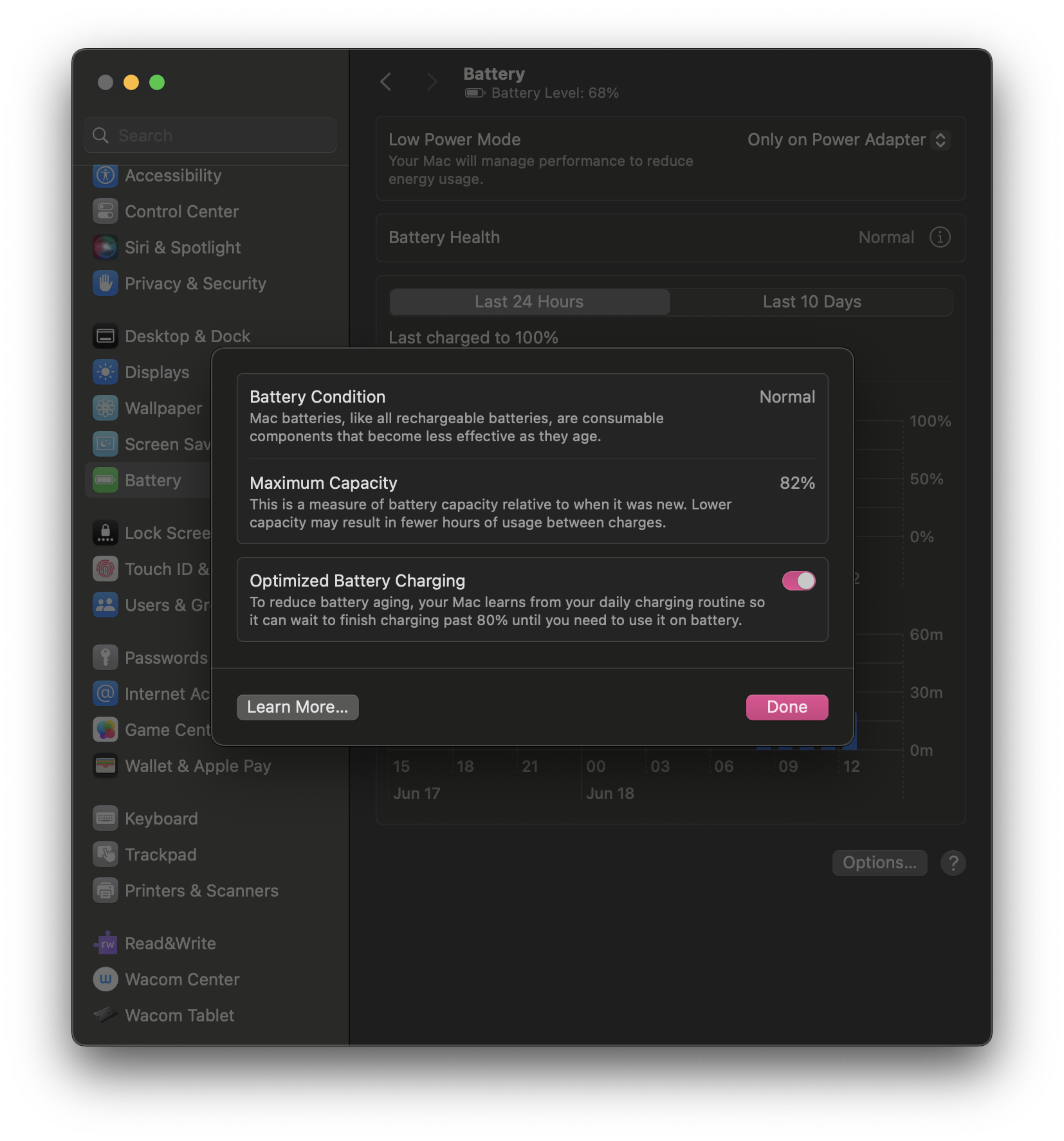Select the Displays sidebar icon
The image size is (1064, 1141).
(x=105, y=372)
